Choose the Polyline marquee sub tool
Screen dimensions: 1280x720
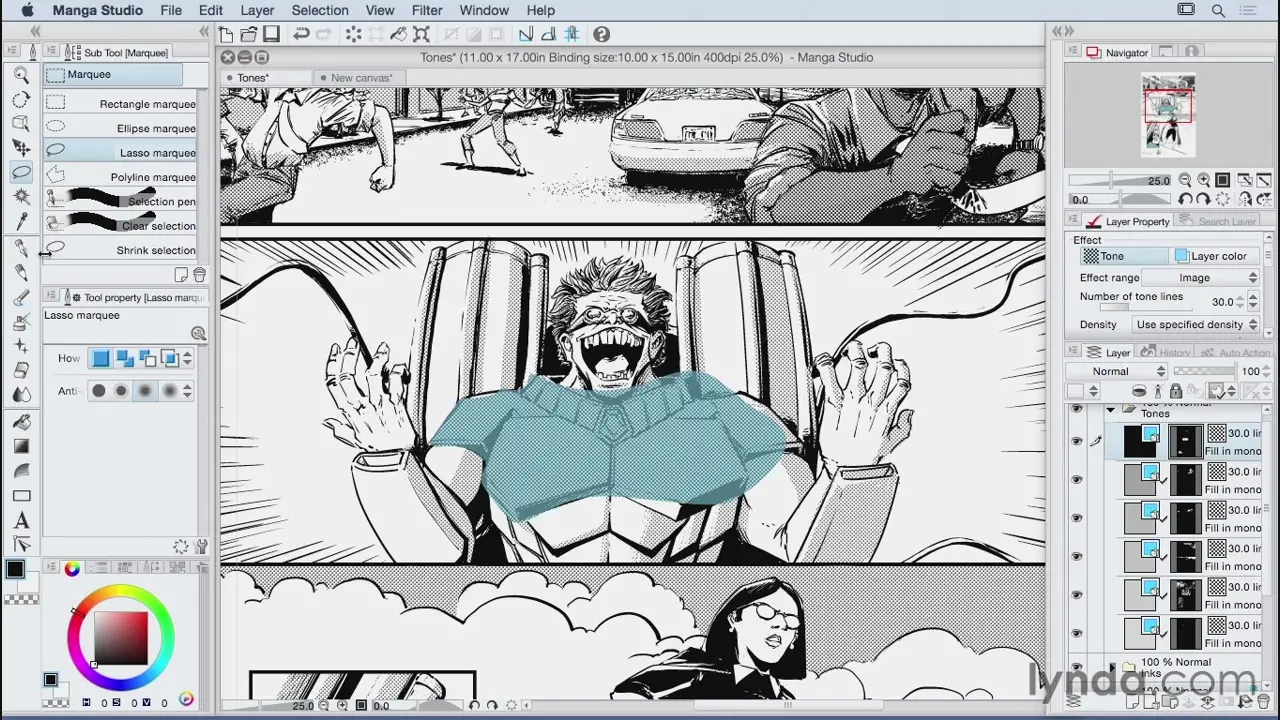[x=120, y=177]
